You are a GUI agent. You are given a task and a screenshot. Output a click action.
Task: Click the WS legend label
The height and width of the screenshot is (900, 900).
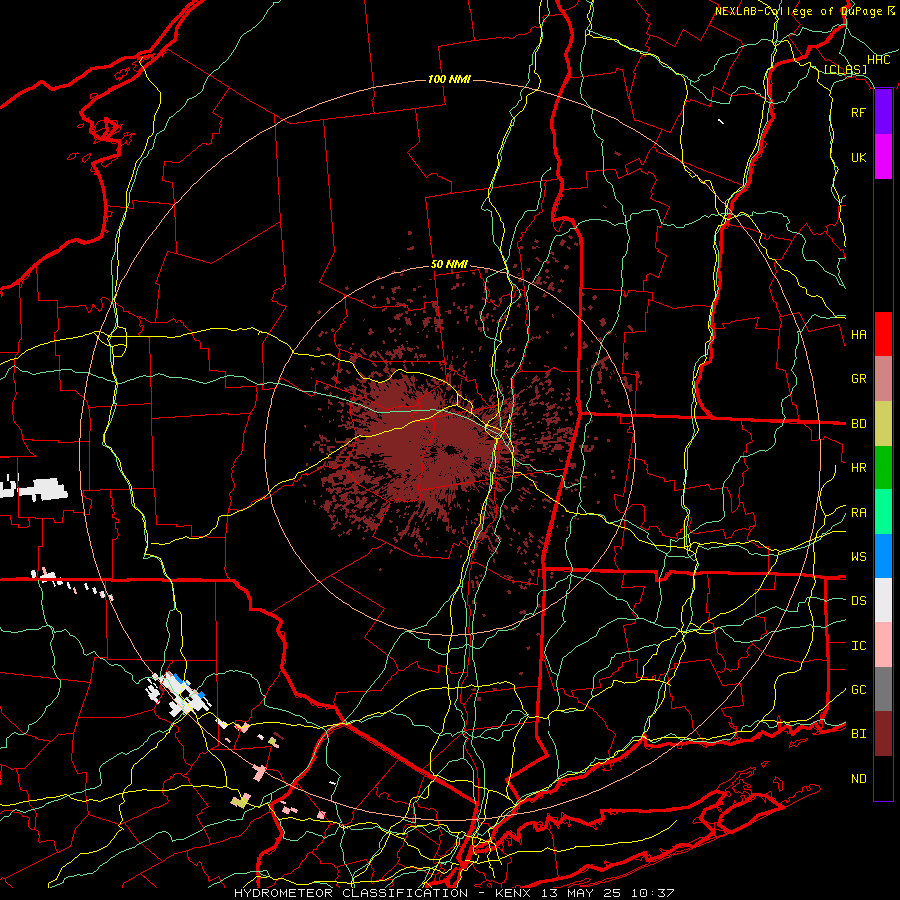pos(858,556)
